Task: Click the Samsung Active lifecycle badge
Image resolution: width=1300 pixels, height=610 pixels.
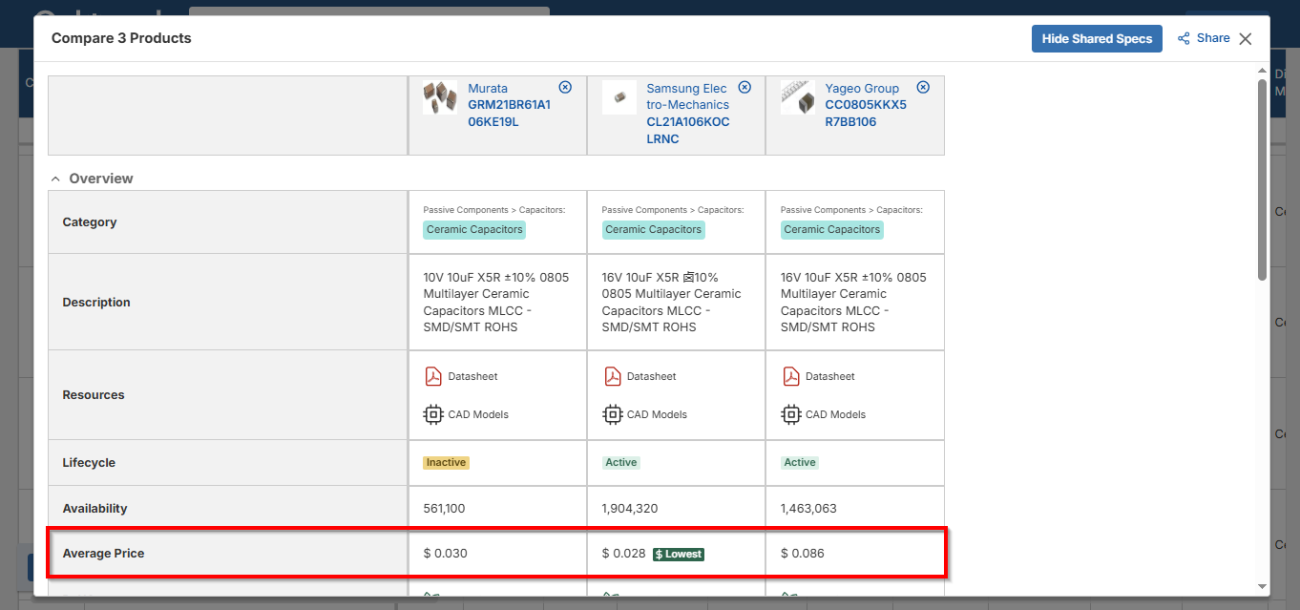Action: point(621,463)
